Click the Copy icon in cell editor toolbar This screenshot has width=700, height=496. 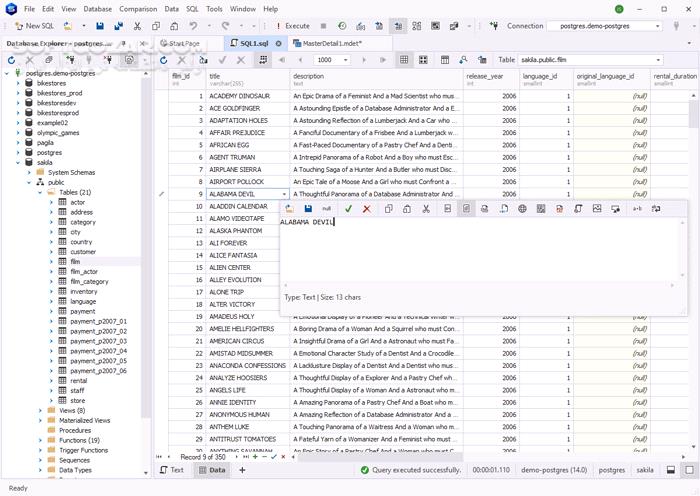[388, 208]
